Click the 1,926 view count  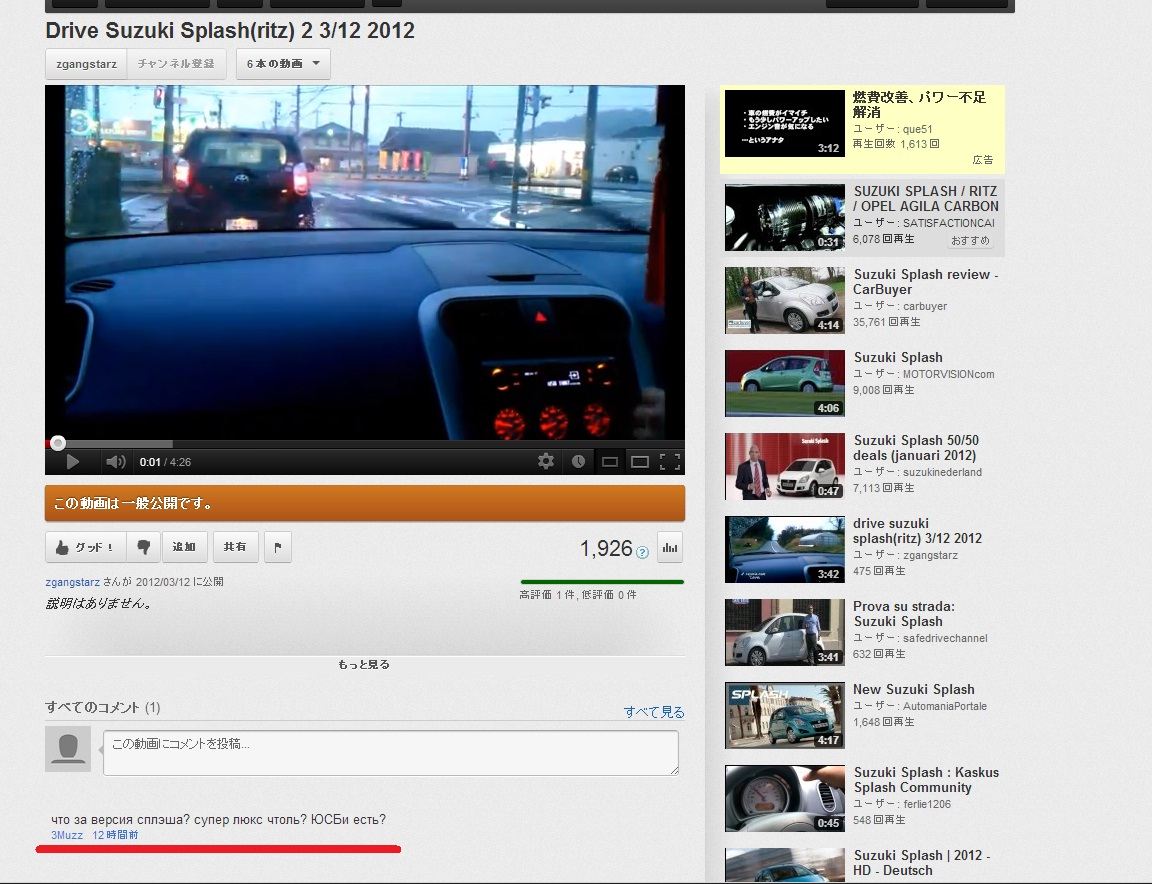click(606, 548)
